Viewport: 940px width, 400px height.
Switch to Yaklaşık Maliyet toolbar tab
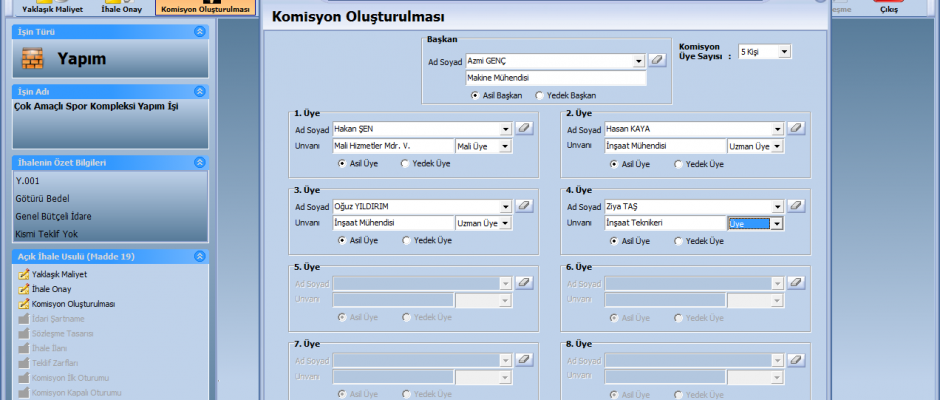(44, 7)
